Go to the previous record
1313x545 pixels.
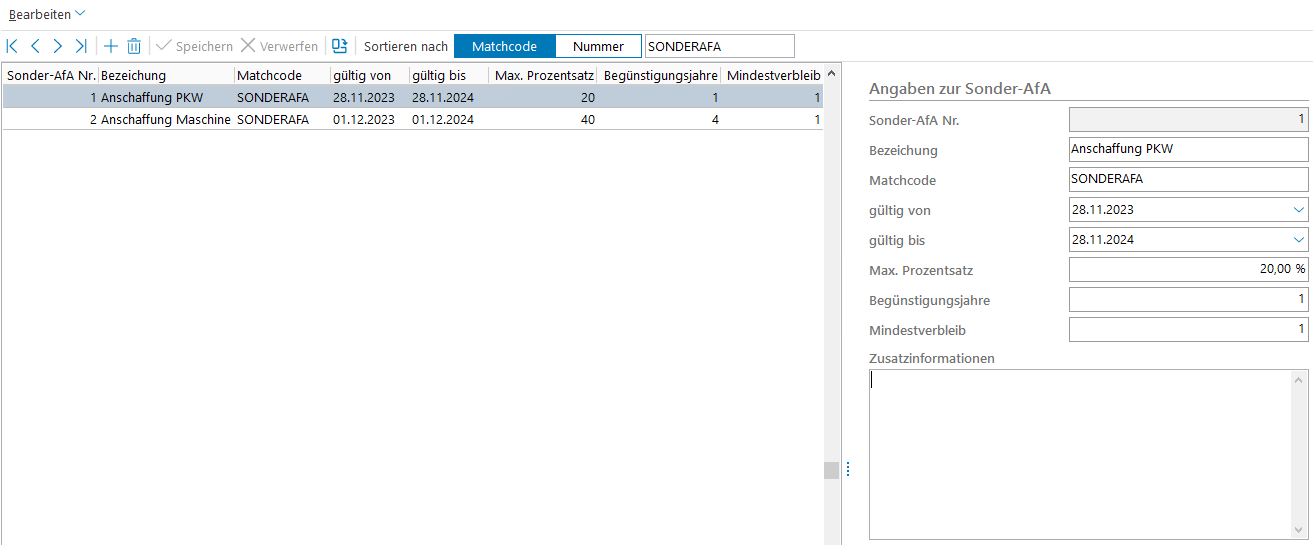click(35, 46)
